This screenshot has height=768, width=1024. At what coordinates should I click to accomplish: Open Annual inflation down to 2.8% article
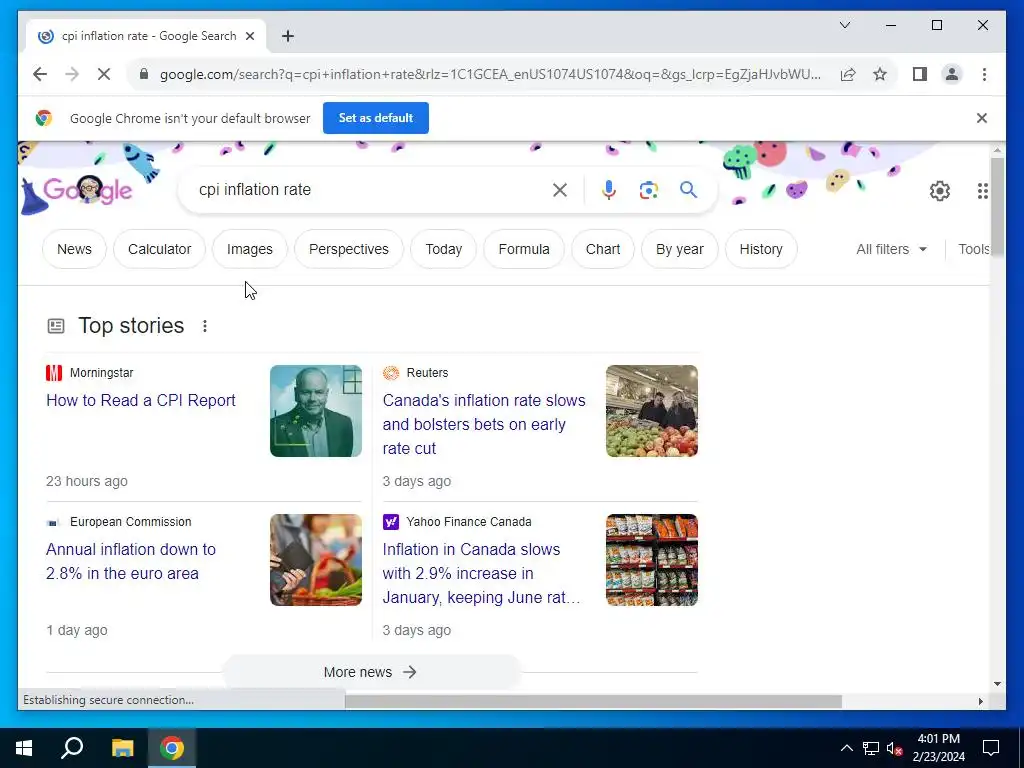pos(131,561)
